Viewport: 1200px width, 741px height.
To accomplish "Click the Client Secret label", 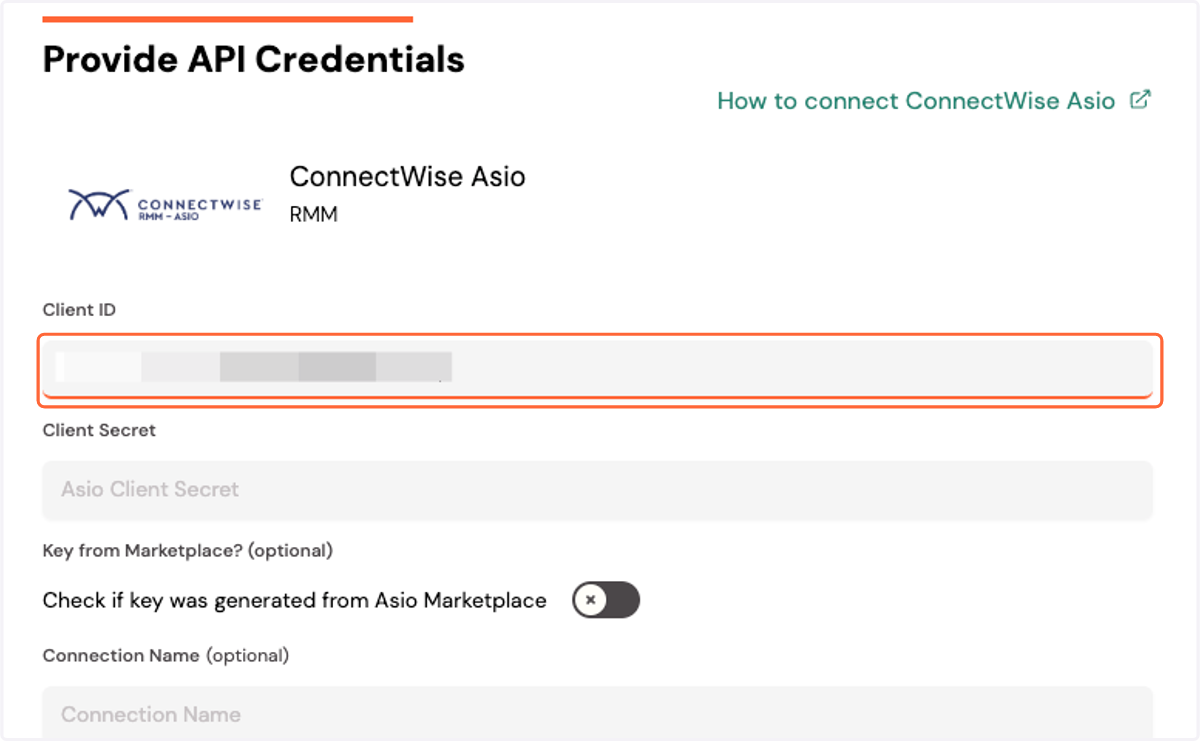I will (99, 430).
